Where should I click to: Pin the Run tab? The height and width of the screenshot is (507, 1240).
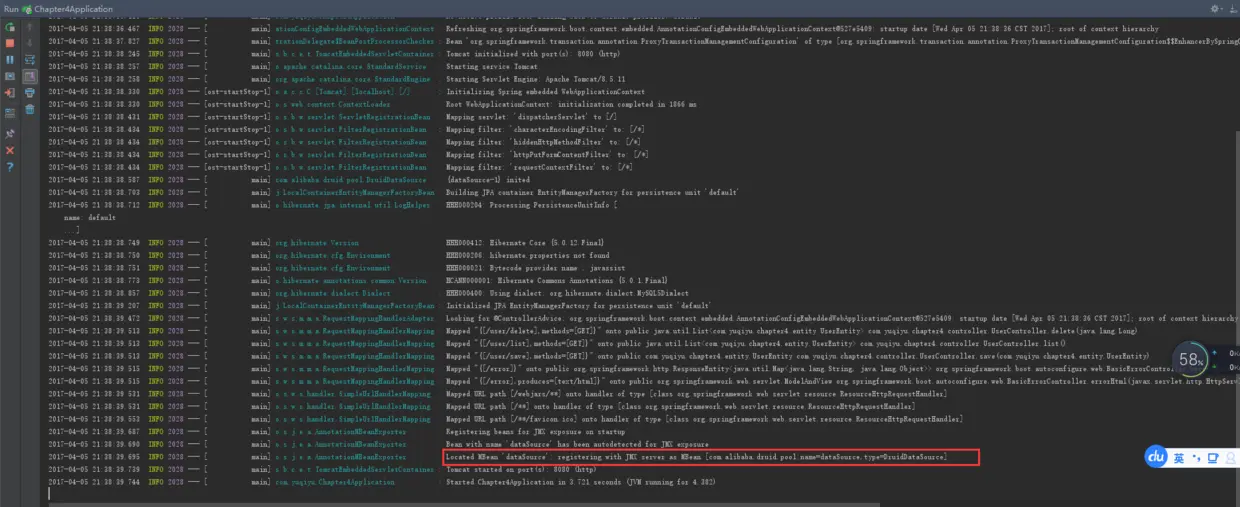[10, 134]
